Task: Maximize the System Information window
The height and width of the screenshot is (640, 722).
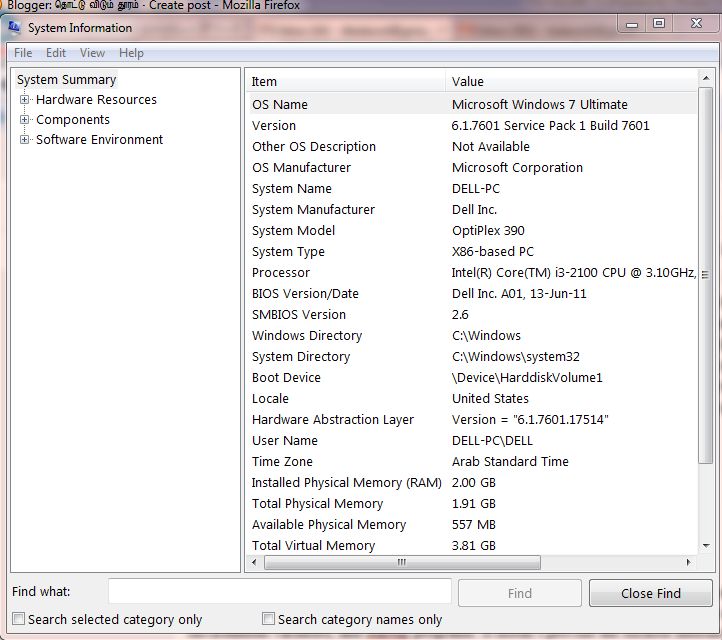Action: tap(659, 23)
